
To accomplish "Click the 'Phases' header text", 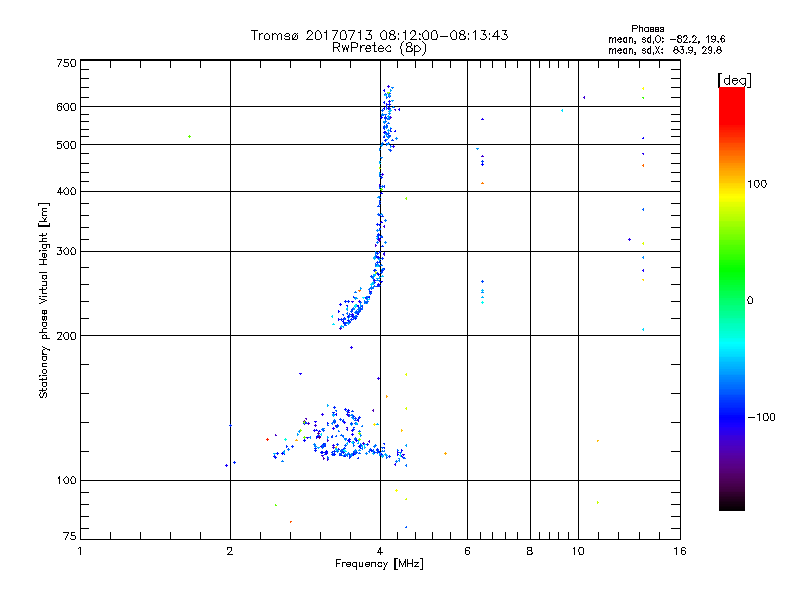I will [647, 29].
